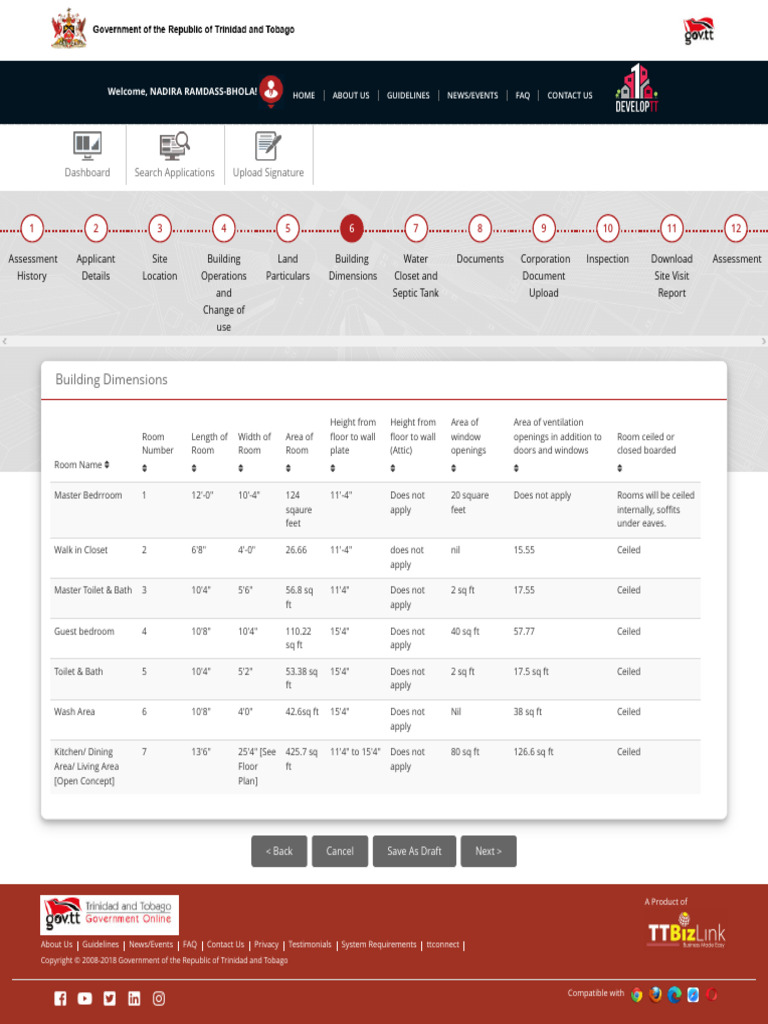Click the Chrome browser compatibility icon
Image resolution: width=768 pixels, height=1024 pixels.
(x=637, y=995)
